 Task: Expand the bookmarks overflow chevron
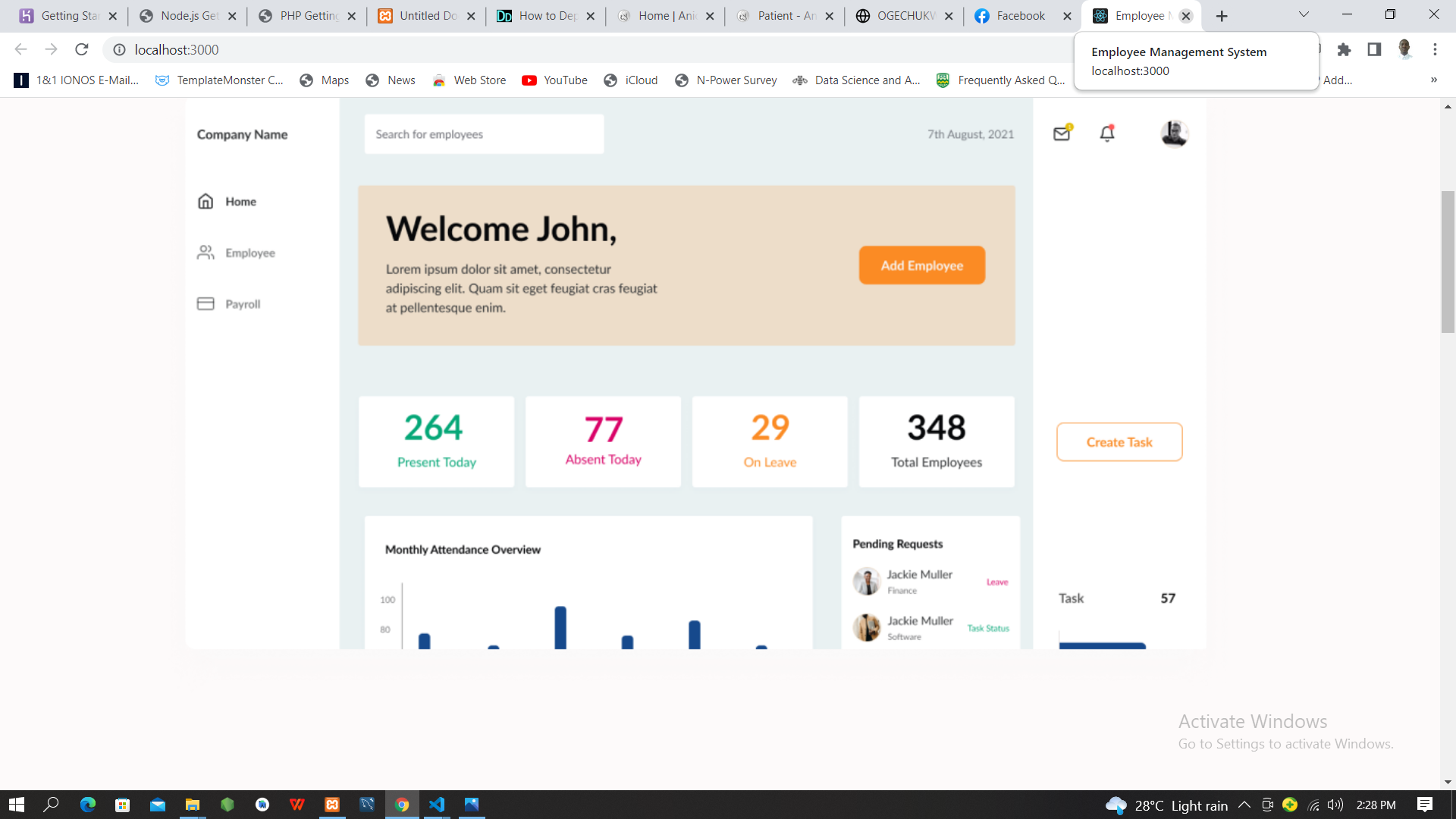1433,80
